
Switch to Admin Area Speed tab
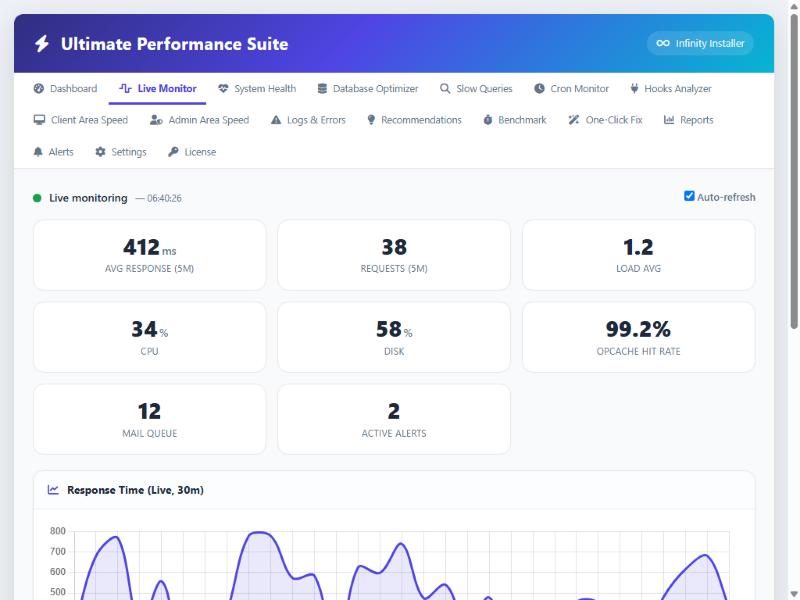[x=199, y=120]
